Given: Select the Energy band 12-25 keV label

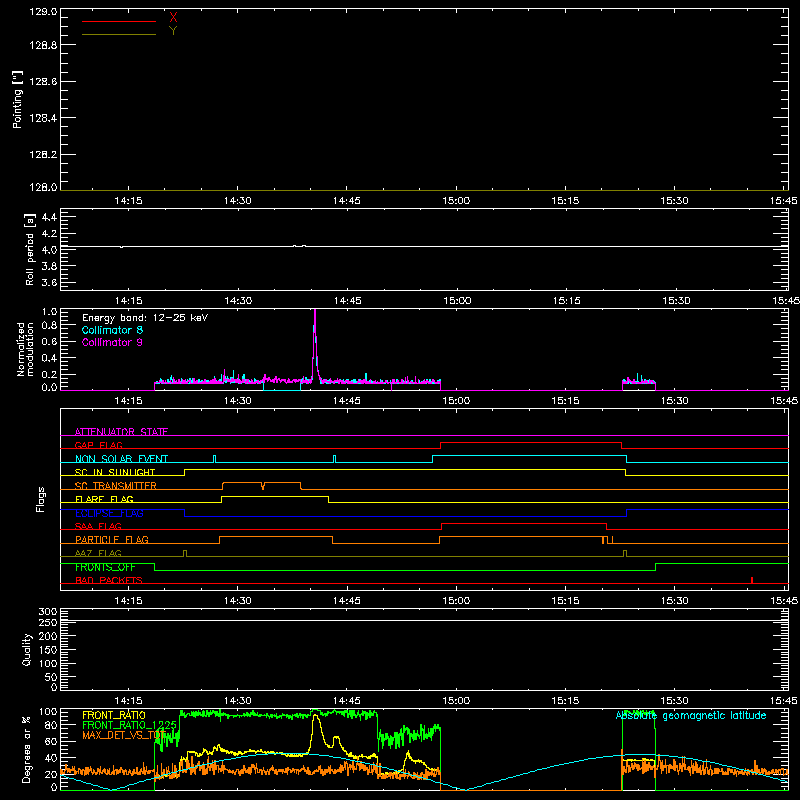Looking at the screenshot, I should click(x=145, y=318).
